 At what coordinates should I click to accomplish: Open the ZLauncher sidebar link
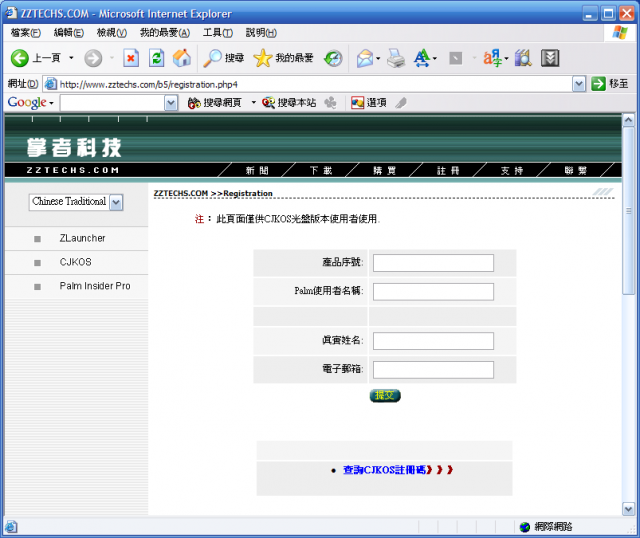click(82, 238)
